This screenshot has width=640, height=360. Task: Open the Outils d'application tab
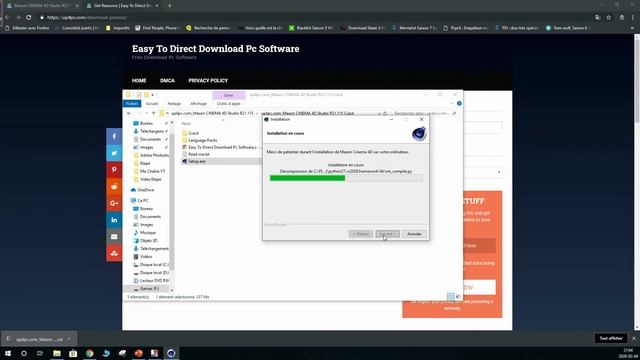[229, 104]
